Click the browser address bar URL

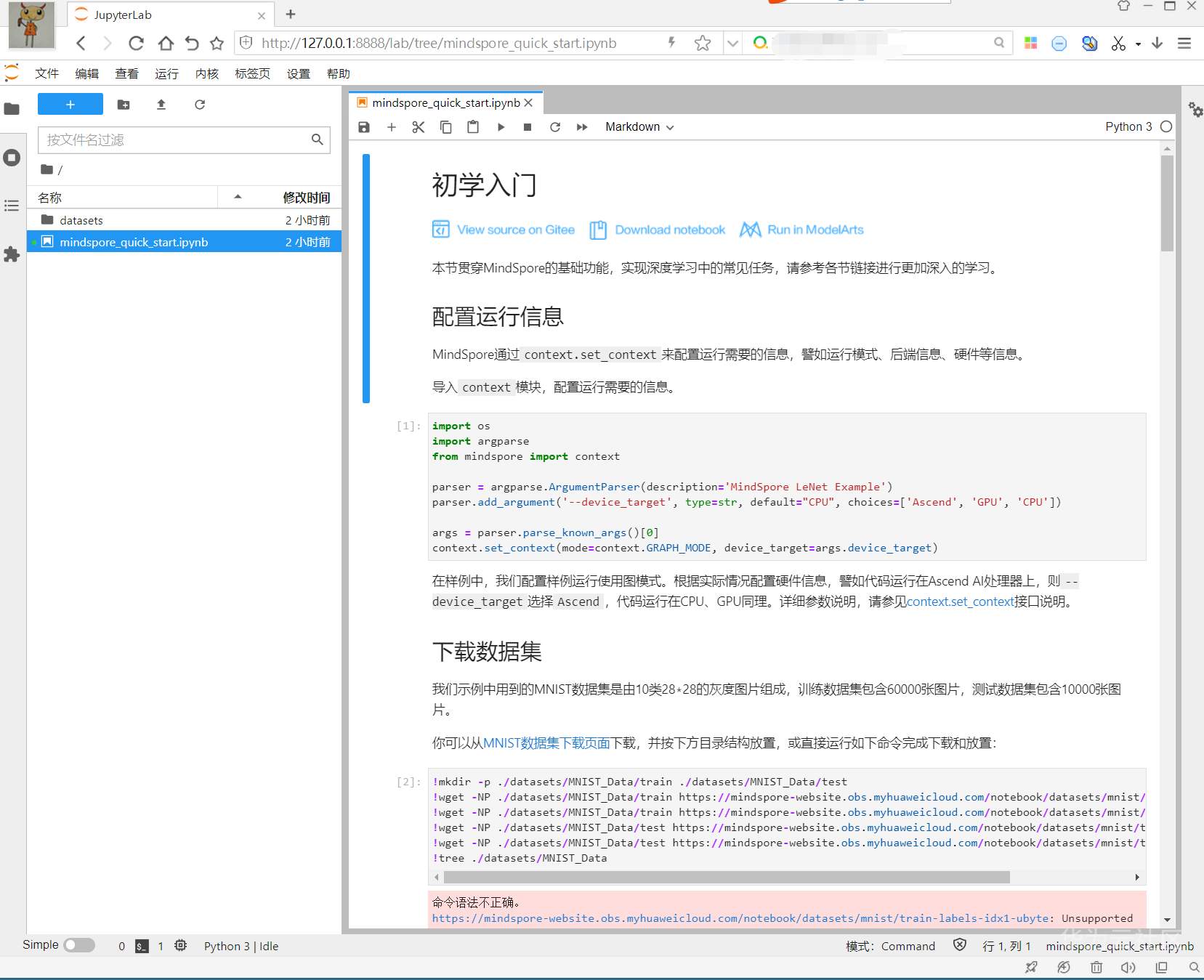439,43
